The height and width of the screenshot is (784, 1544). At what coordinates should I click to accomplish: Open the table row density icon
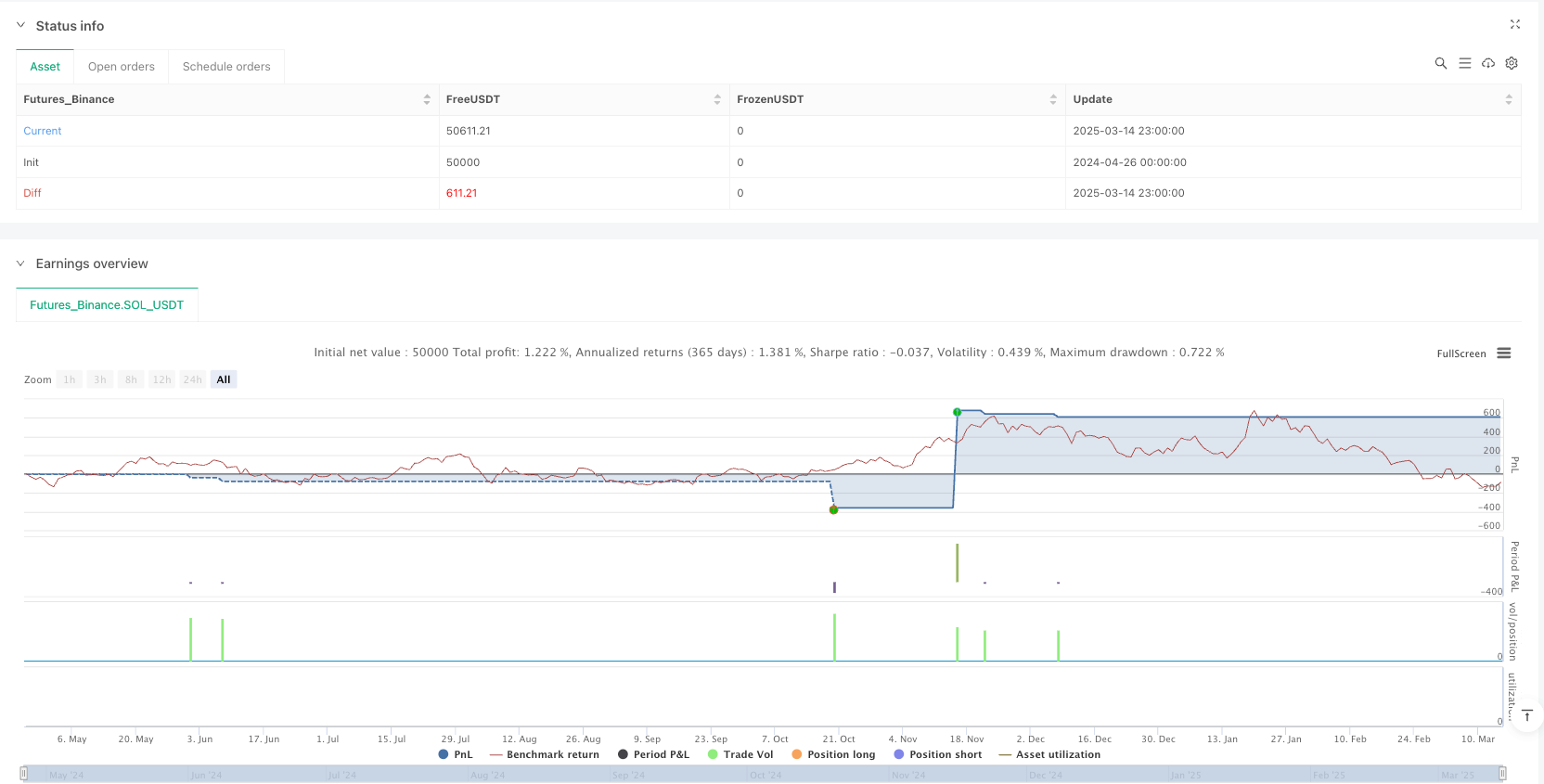coord(1465,63)
